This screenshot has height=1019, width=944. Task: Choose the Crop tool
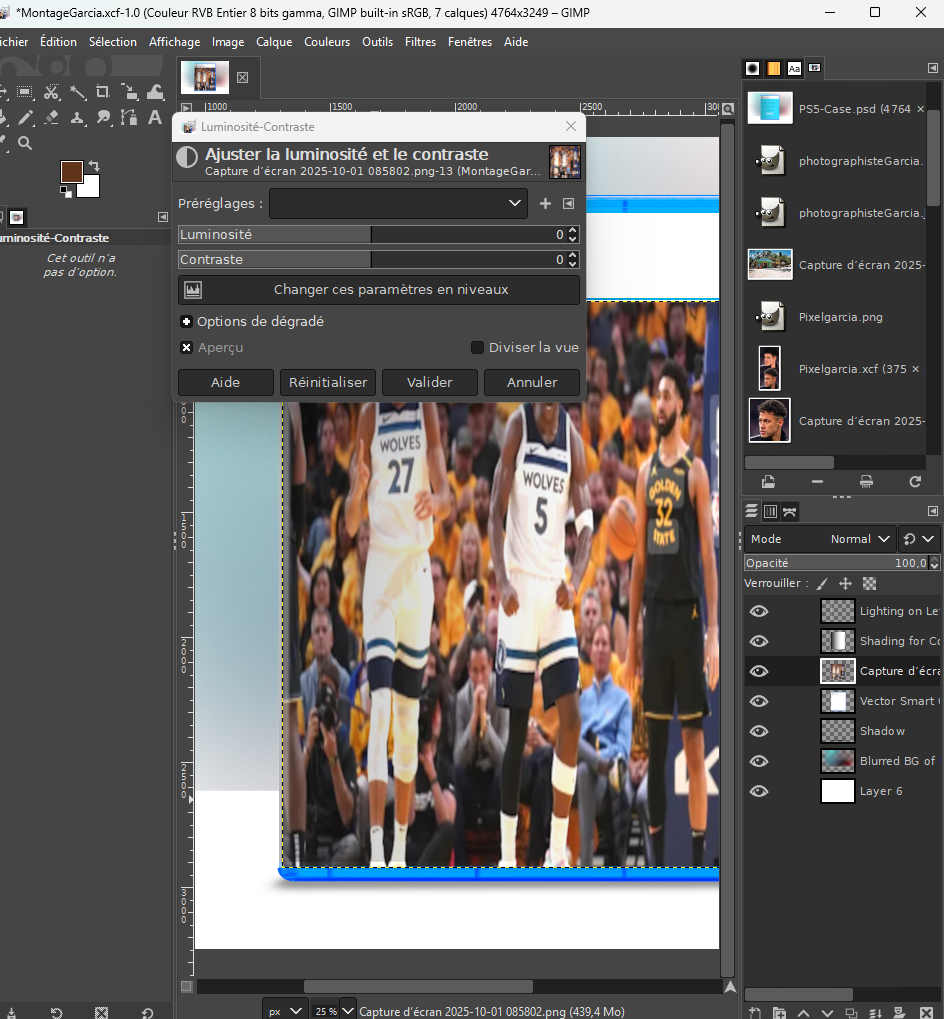pos(103,93)
